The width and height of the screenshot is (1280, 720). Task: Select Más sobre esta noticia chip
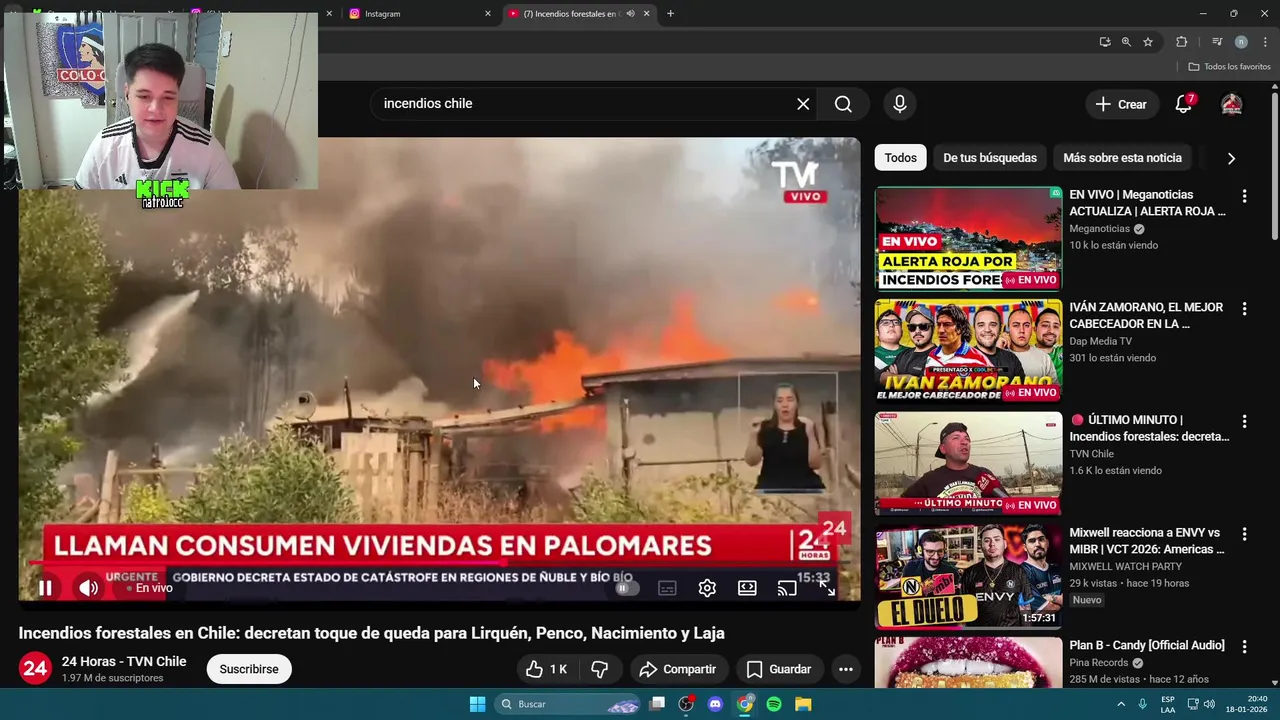click(x=1122, y=158)
